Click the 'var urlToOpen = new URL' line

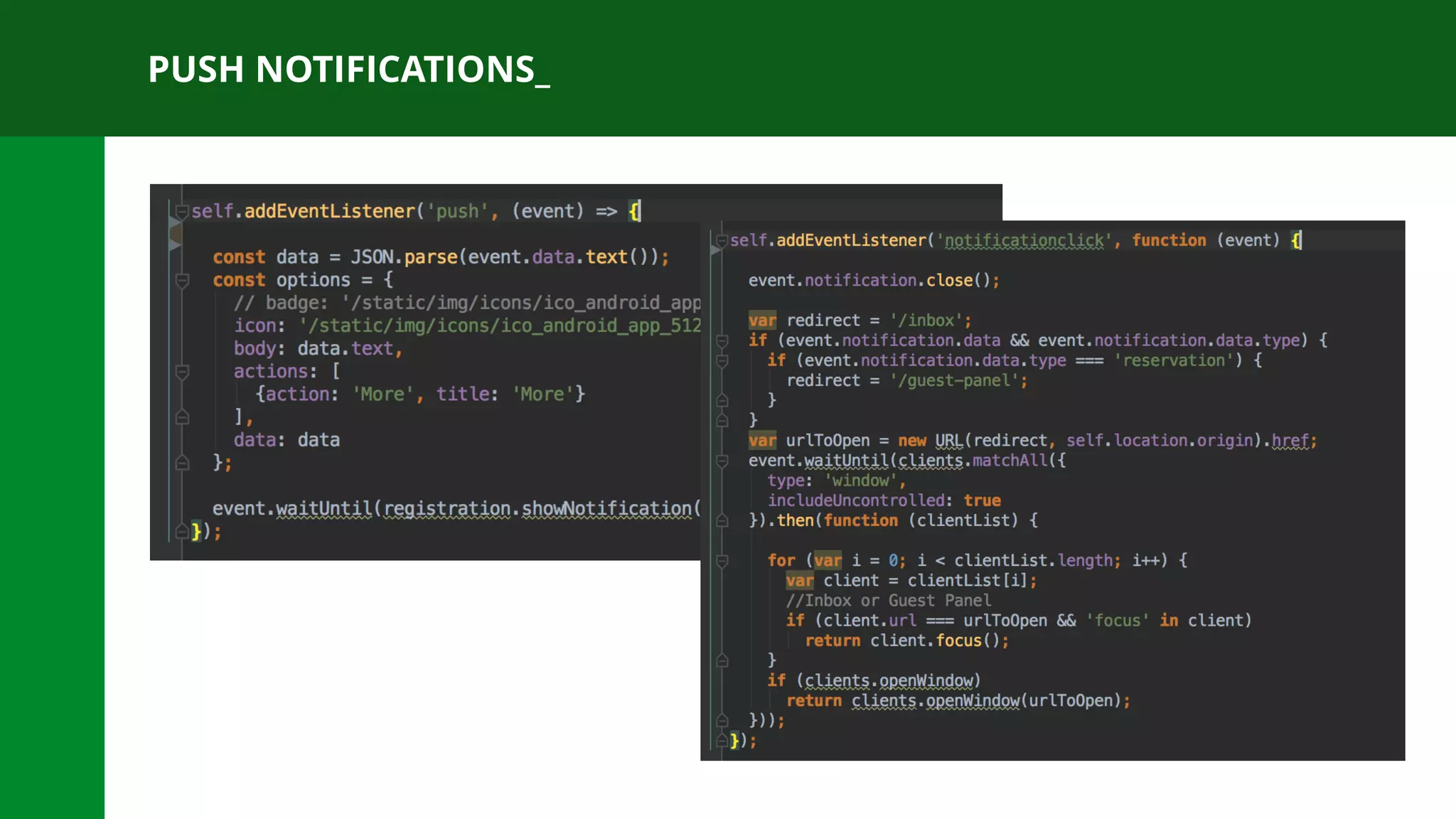pos(1032,441)
